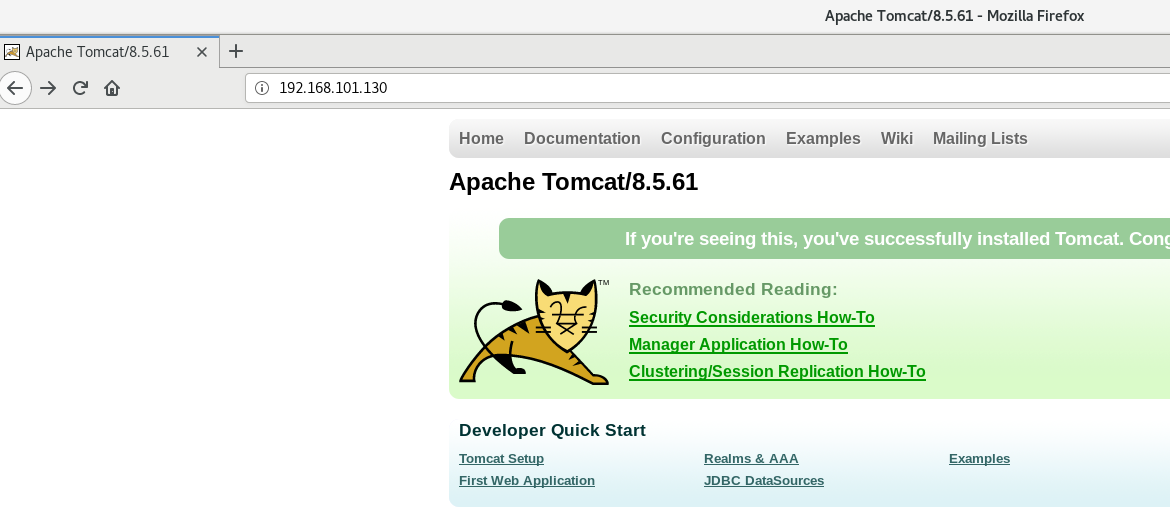Open the Home navigation item
Image resolution: width=1170 pixels, height=512 pixels.
pos(481,139)
